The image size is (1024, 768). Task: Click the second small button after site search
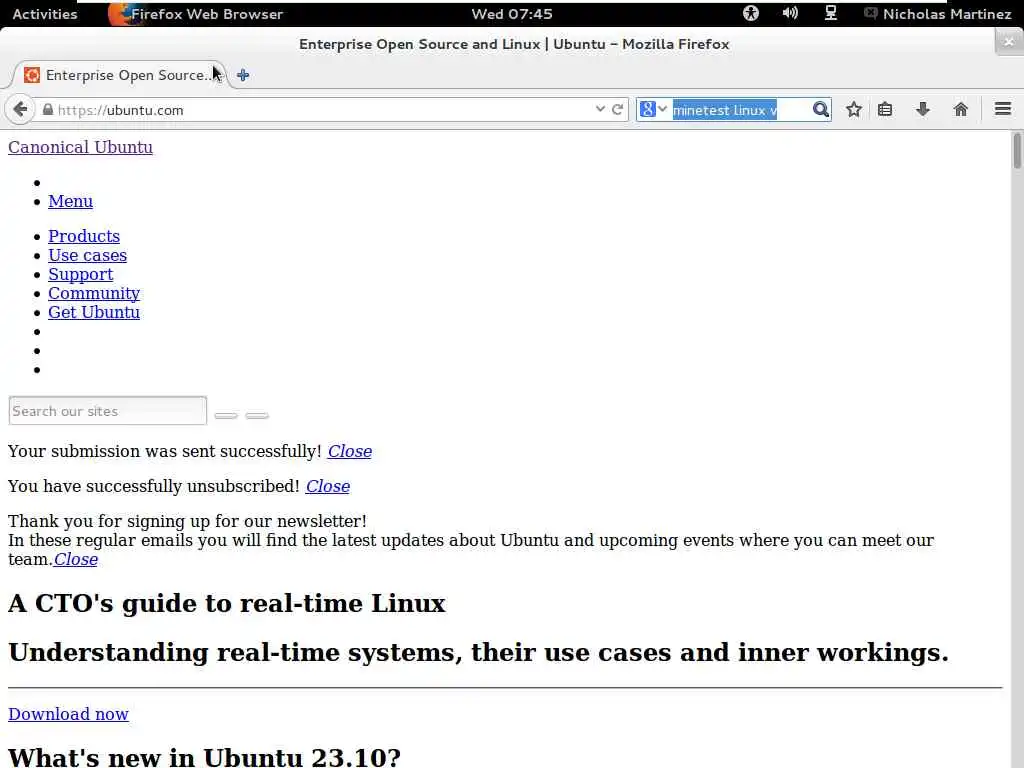pyautogui.click(x=257, y=415)
